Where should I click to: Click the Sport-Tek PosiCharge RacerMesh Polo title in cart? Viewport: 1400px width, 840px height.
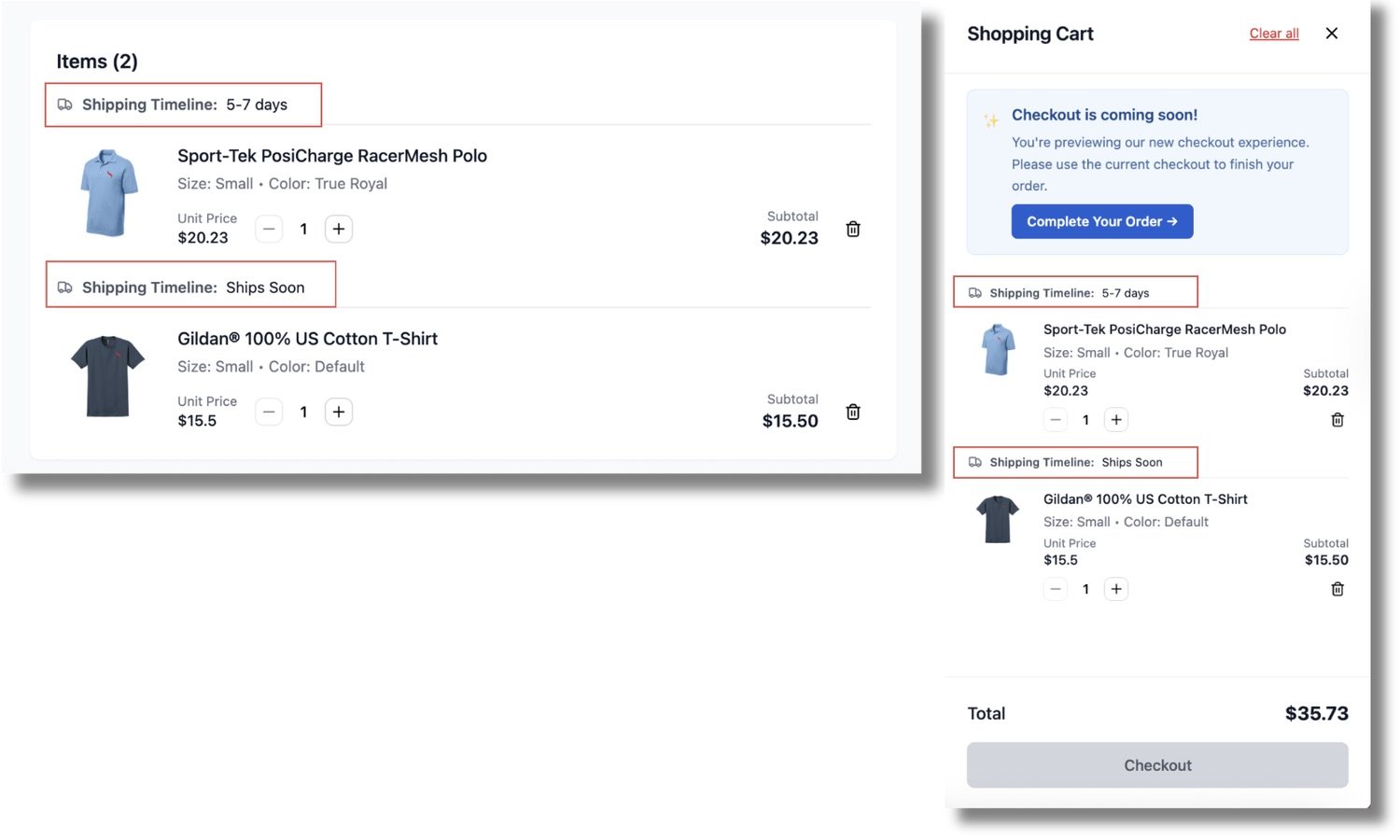(x=1165, y=329)
